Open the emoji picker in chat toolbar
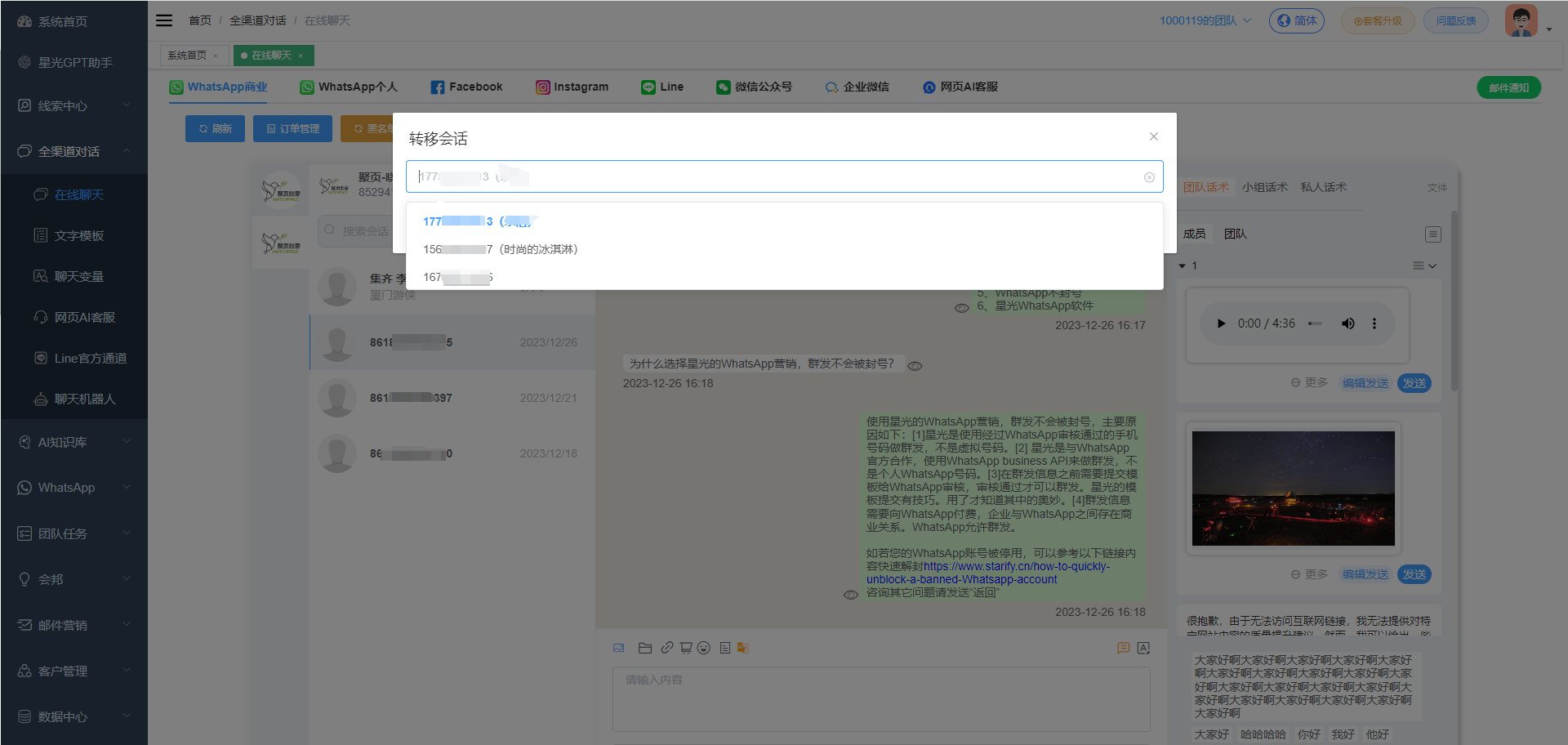This screenshot has height=745, width=1568. [x=704, y=648]
